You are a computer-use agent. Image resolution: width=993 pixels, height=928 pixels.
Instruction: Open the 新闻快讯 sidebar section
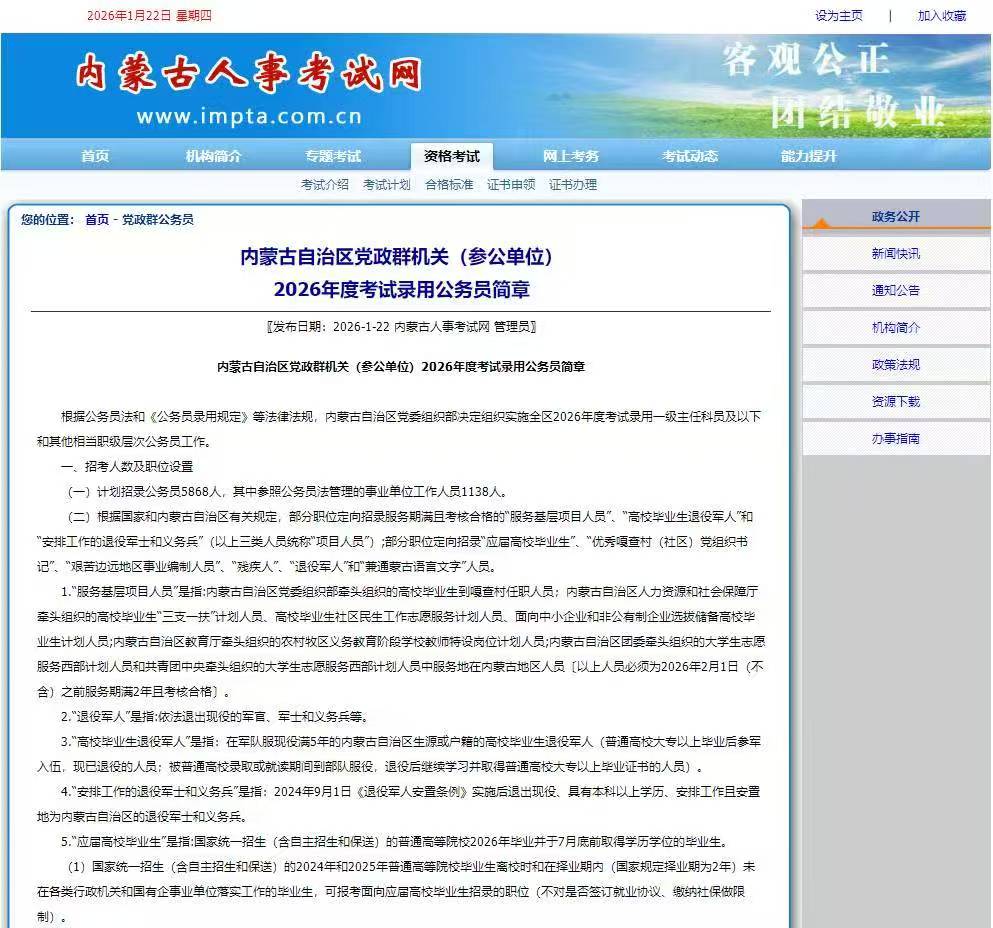pos(897,253)
